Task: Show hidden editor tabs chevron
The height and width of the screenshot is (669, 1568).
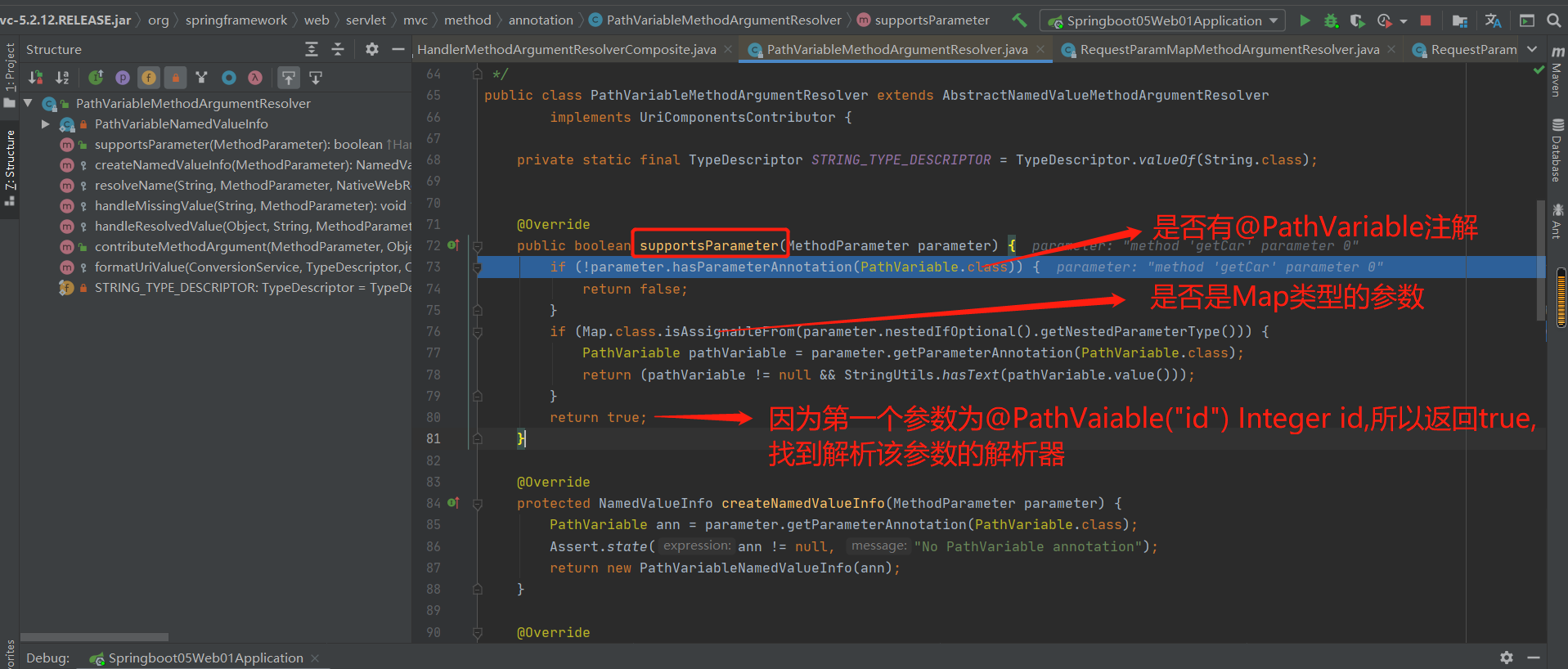Action: [x=1531, y=50]
